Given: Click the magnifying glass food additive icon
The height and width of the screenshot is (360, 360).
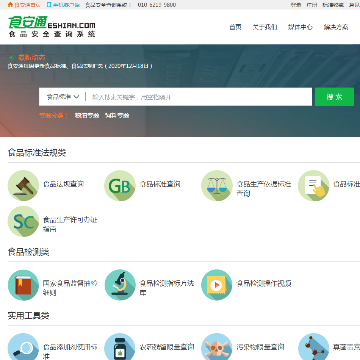Looking at the screenshot, I should 23,347.
